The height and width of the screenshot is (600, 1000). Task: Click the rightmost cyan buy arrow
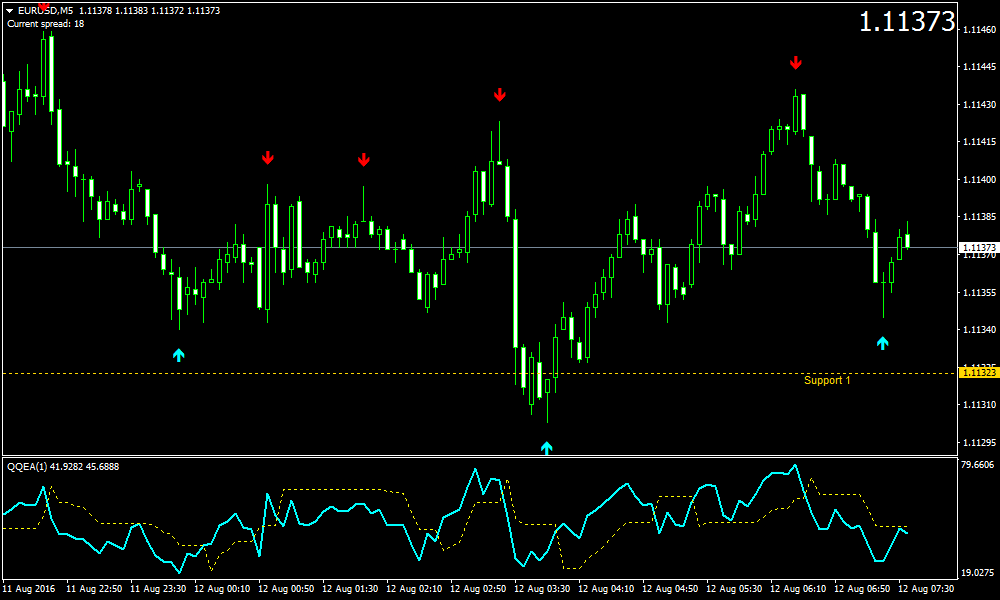(x=882, y=343)
